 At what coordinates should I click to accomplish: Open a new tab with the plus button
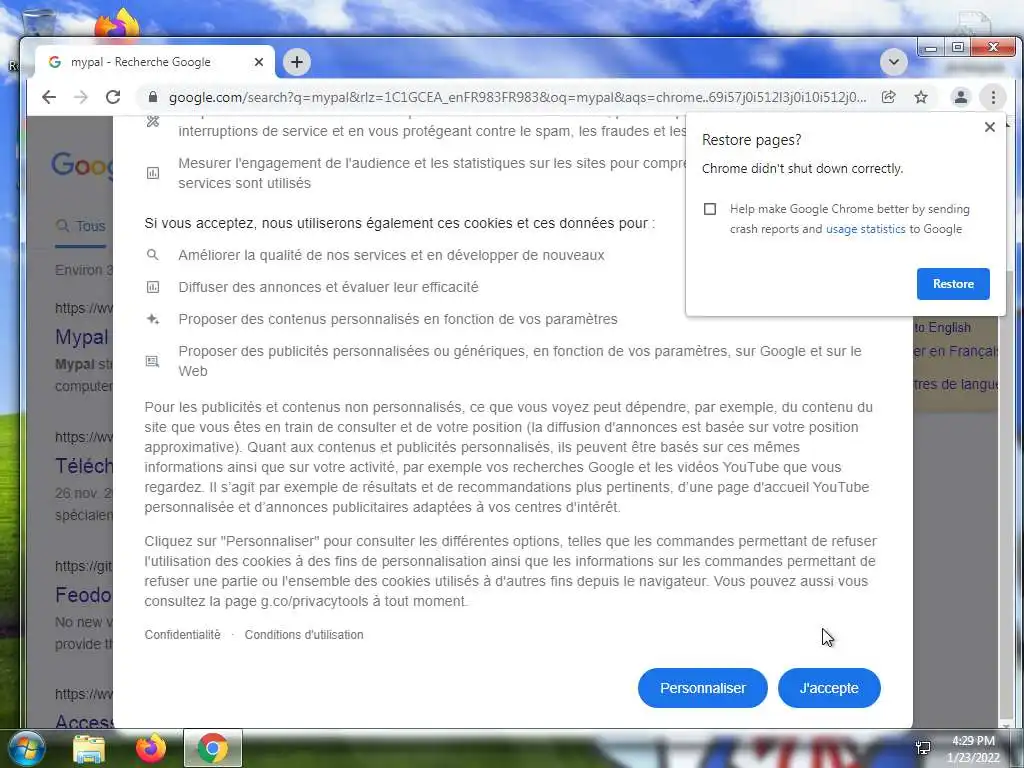[297, 62]
